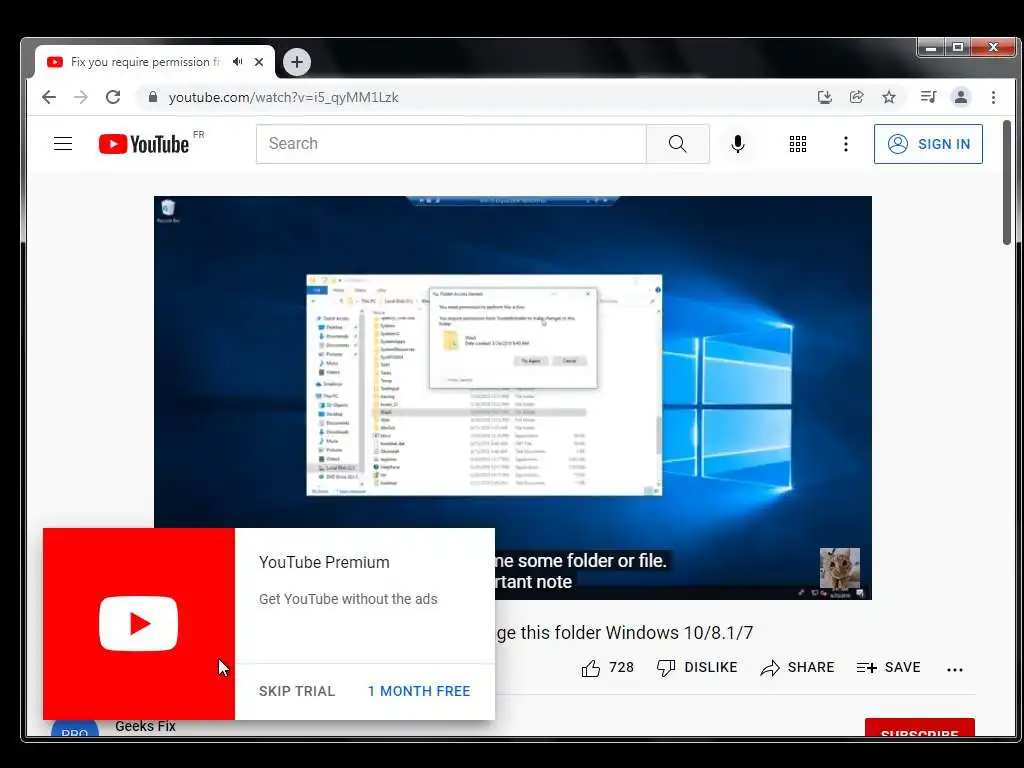Click the YouTube Premium heading text
Screen dimensions: 1024x768
coord(324,562)
